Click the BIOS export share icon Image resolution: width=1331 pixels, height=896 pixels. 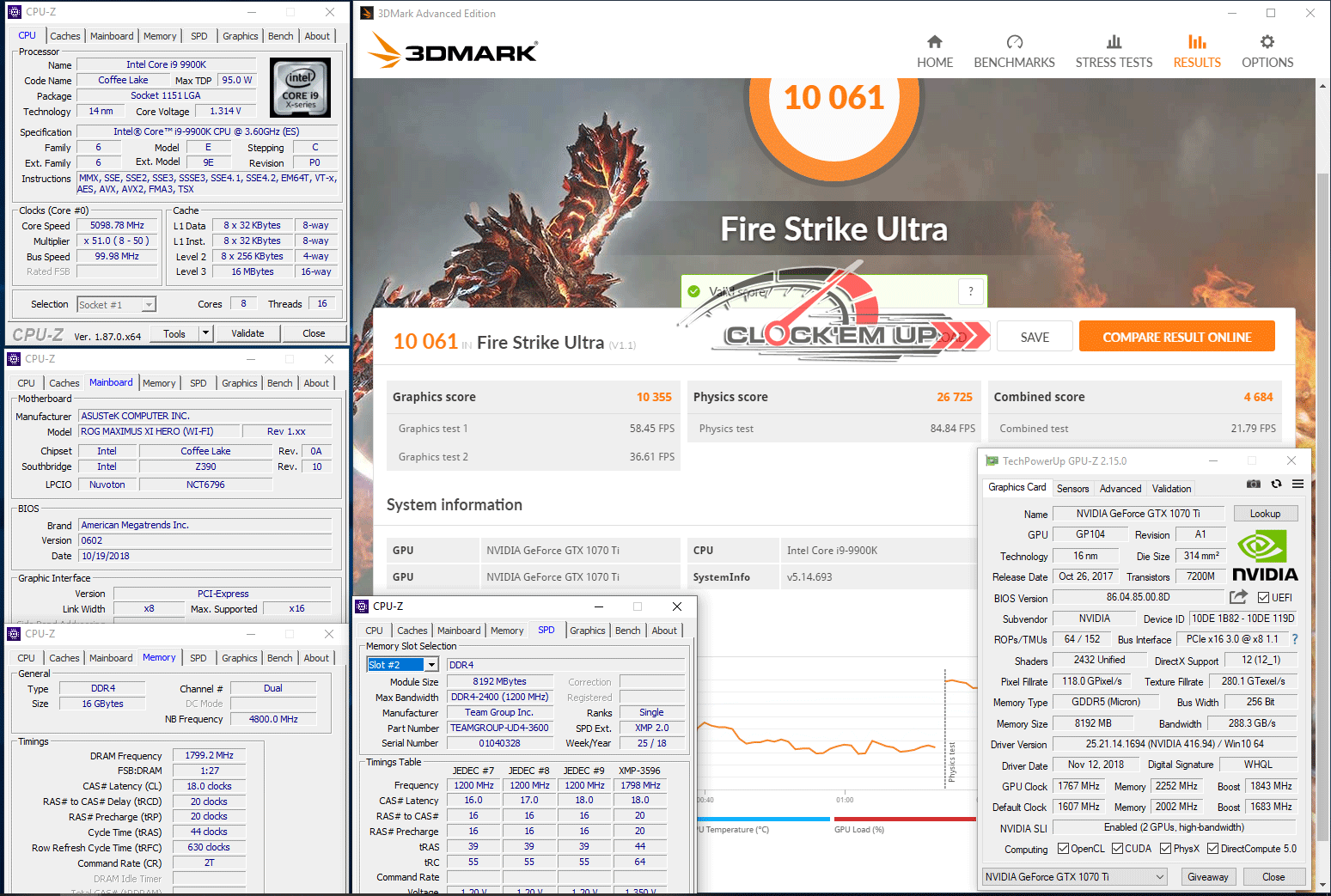[1237, 597]
